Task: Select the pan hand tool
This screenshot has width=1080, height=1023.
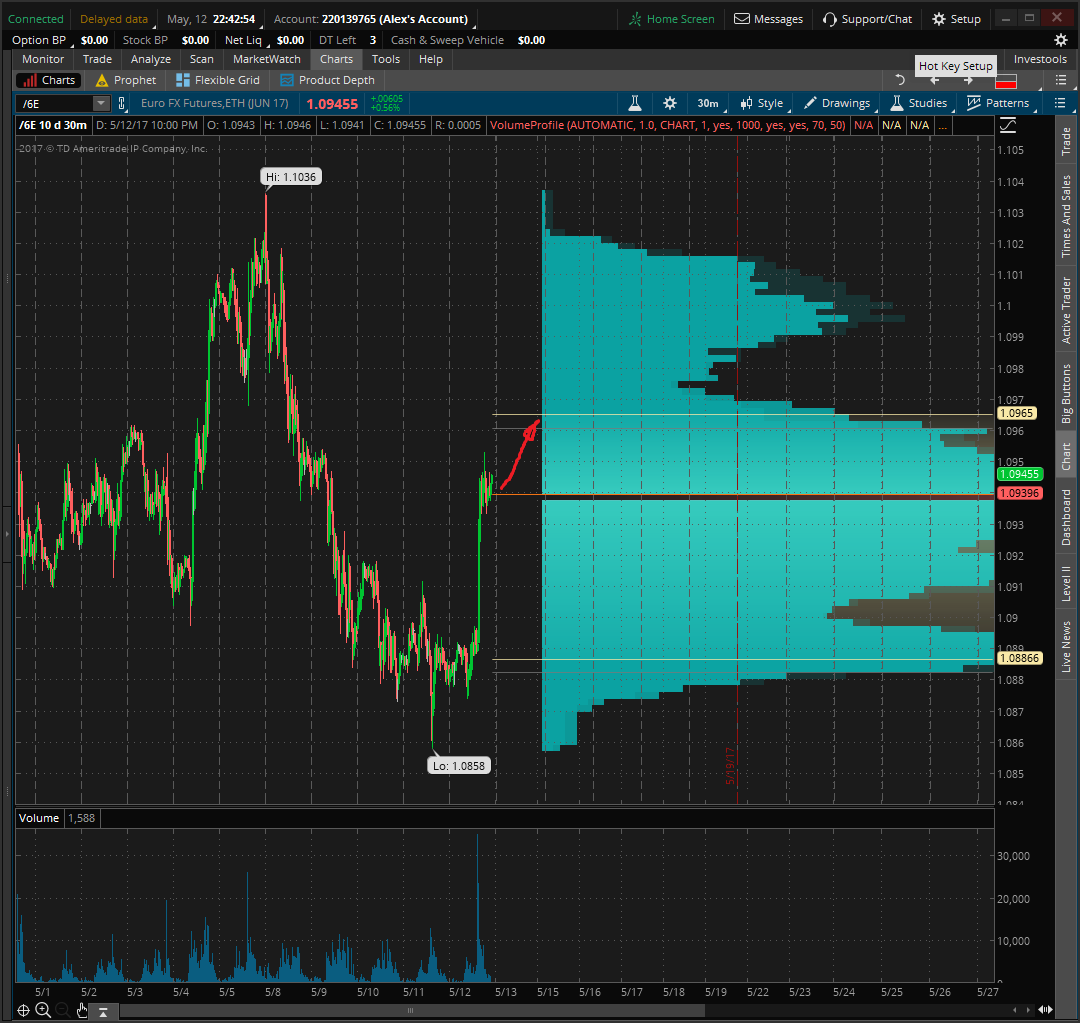Action: pyautogui.click(x=82, y=1010)
